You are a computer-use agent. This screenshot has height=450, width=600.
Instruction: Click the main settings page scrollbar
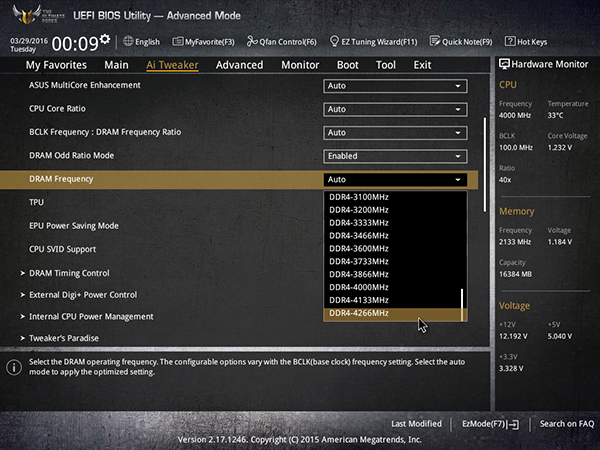(x=485, y=165)
